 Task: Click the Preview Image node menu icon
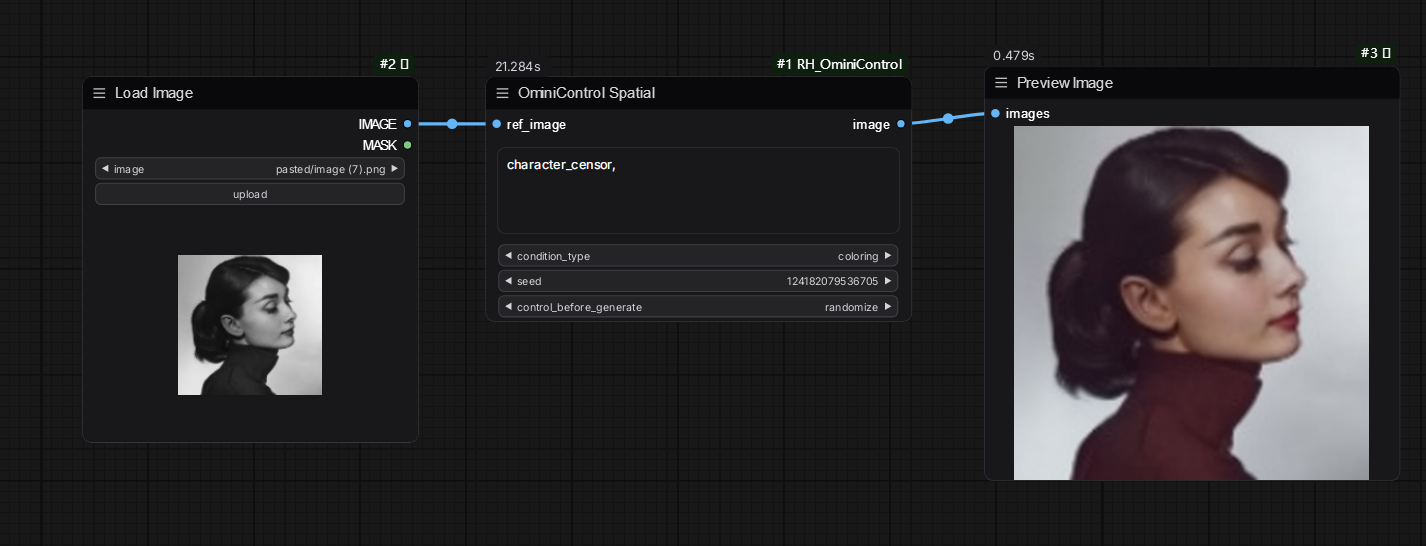tap(1001, 83)
